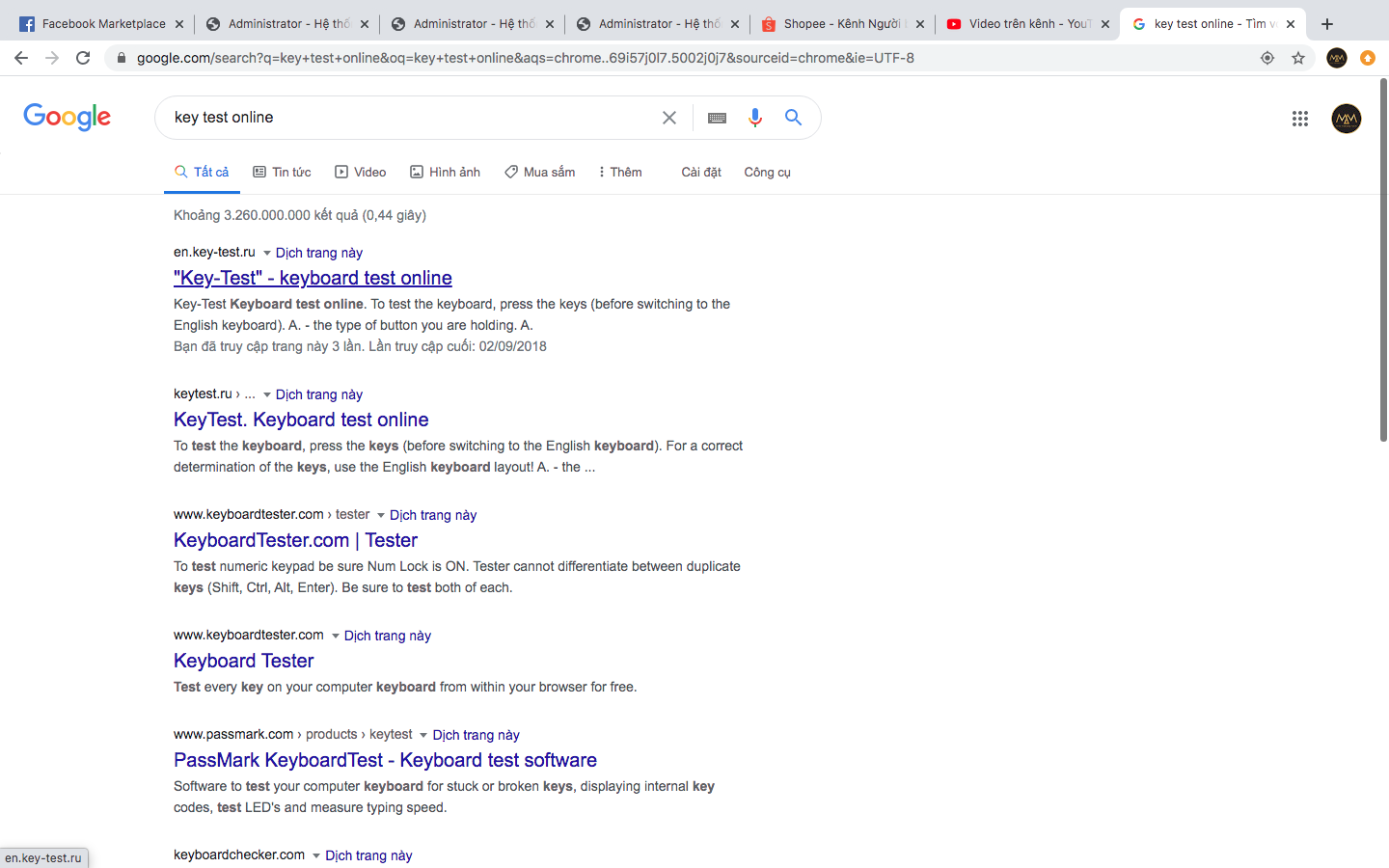The image size is (1389, 868).
Task: Expand dropdown arrow next to keytest.ru
Action: 267,395
